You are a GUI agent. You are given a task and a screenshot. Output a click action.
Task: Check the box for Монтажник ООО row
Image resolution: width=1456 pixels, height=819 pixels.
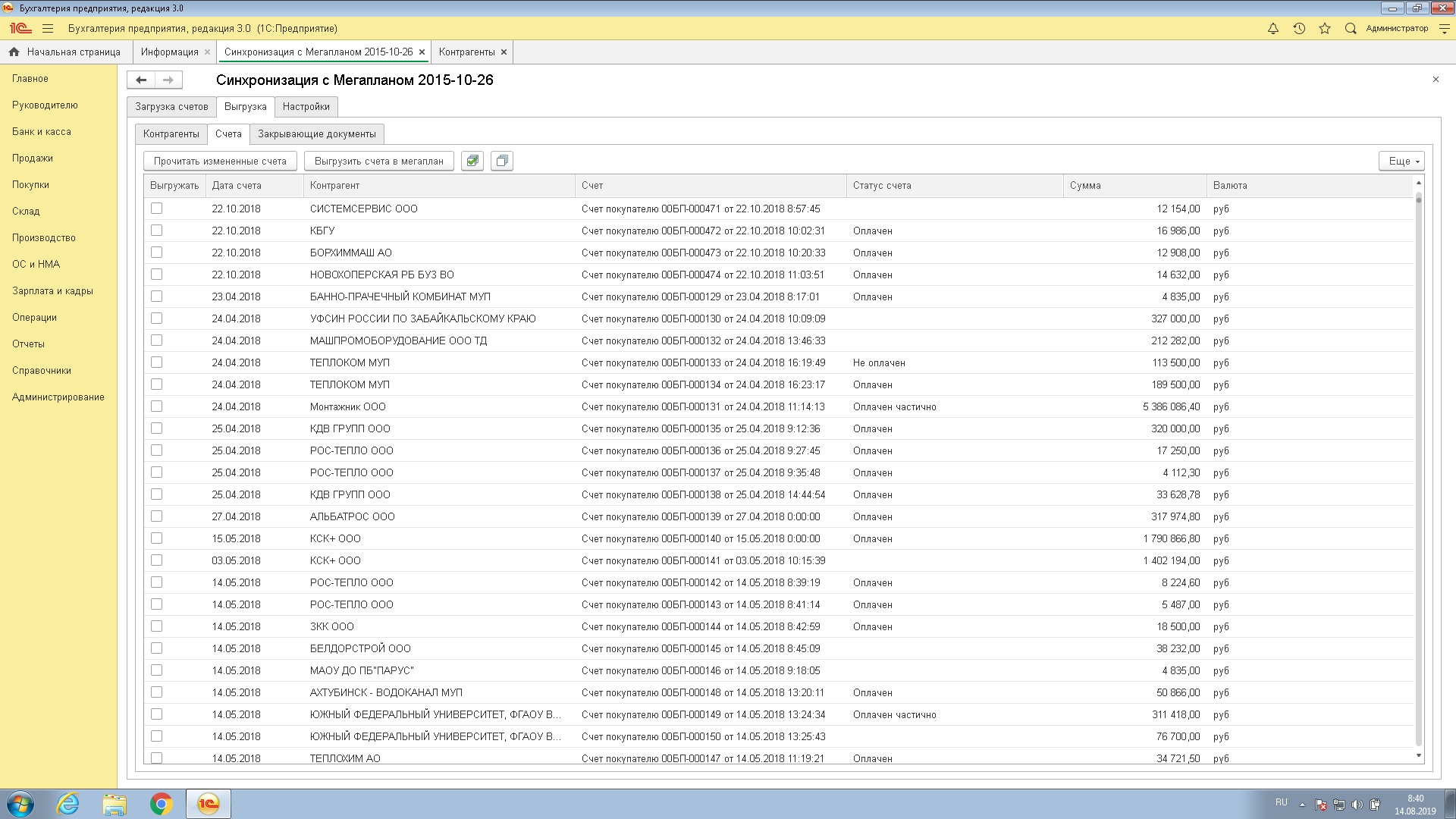point(156,406)
